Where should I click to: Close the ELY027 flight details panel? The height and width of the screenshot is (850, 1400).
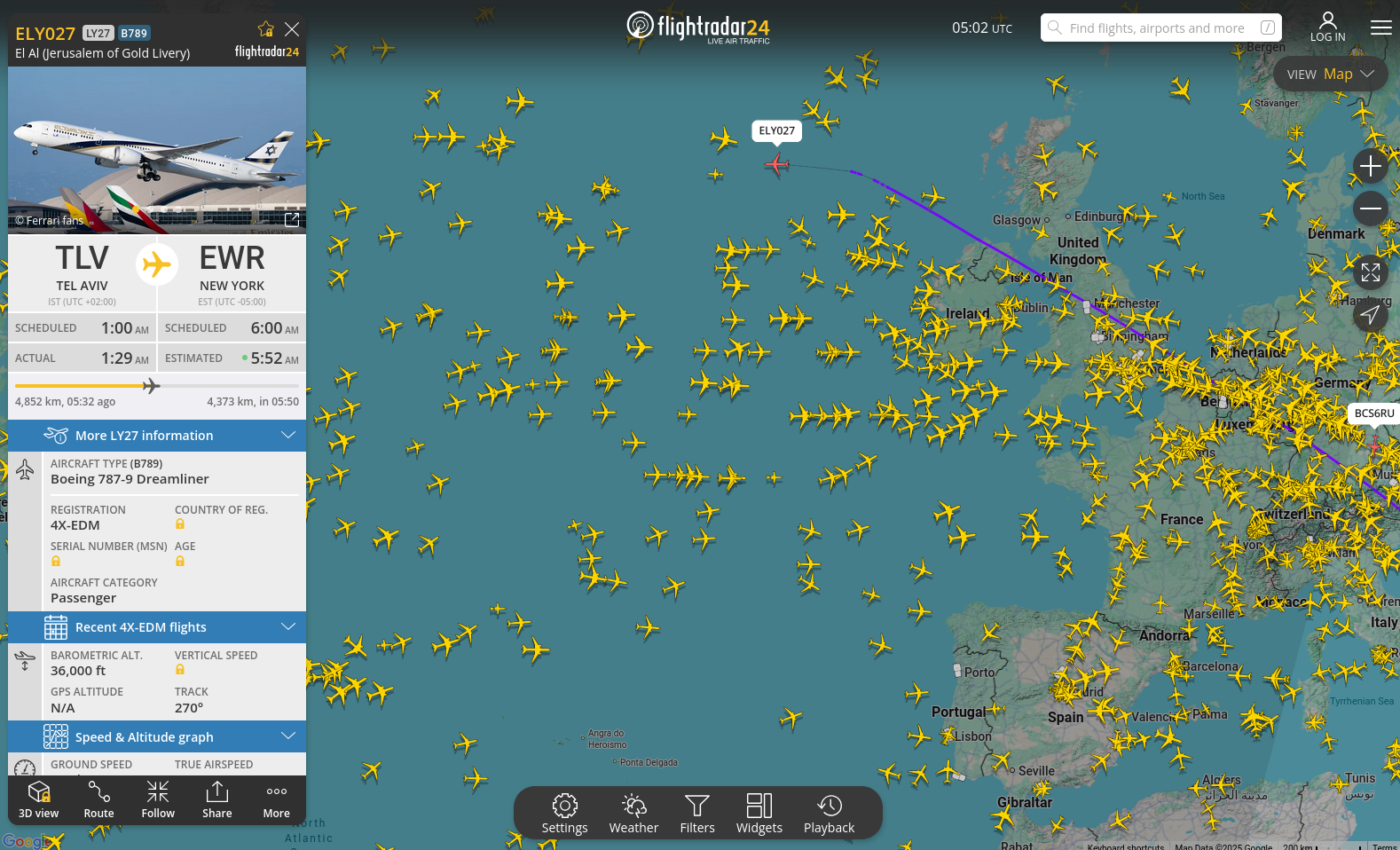coord(292,29)
